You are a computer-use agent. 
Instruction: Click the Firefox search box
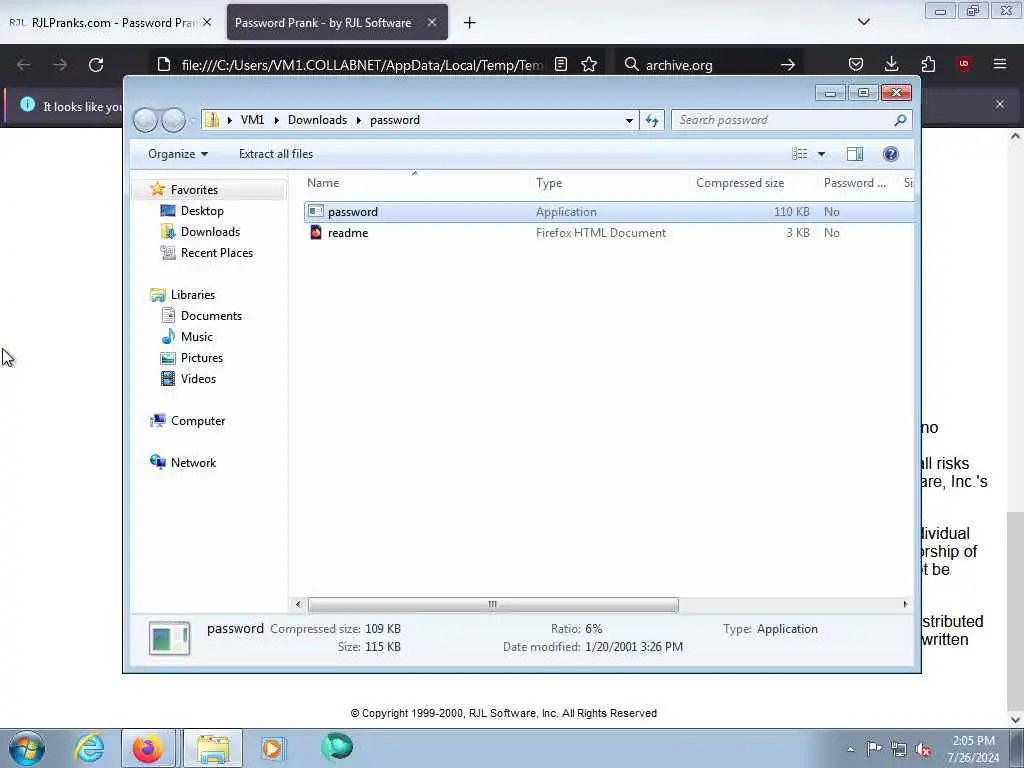coord(709,65)
